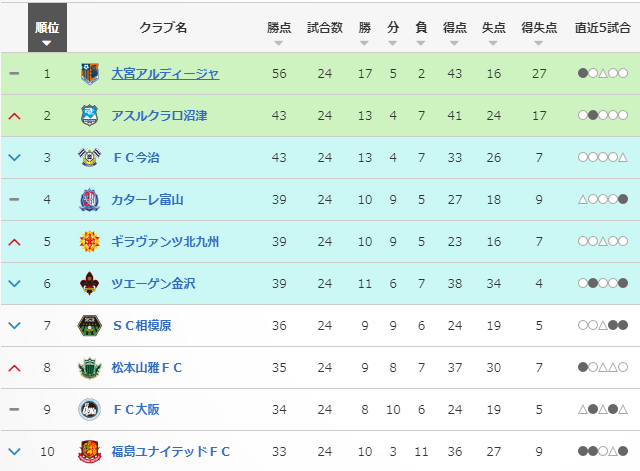Click the ツエーゲン金沢 fleur-de-lis crest
This screenshot has width=640, height=471.
click(89, 284)
